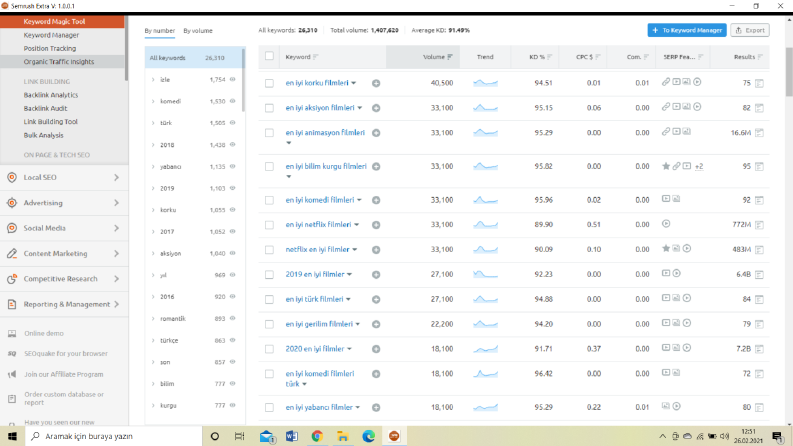The height and width of the screenshot is (446, 793).
Task: Open Chrome from the taskbar
Action: click(x=317, y=436)
